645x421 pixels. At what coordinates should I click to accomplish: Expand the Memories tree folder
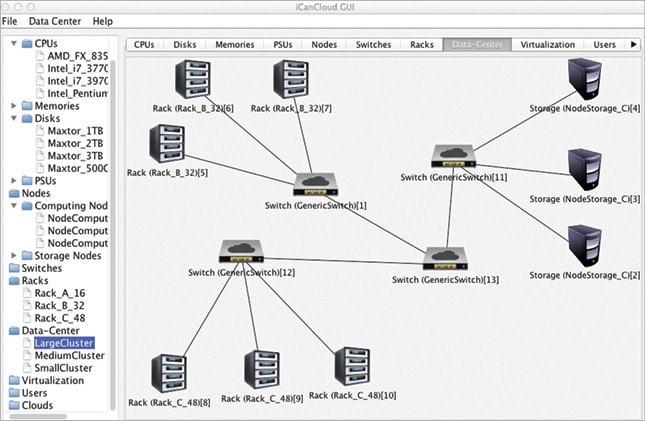click(14, 106)
